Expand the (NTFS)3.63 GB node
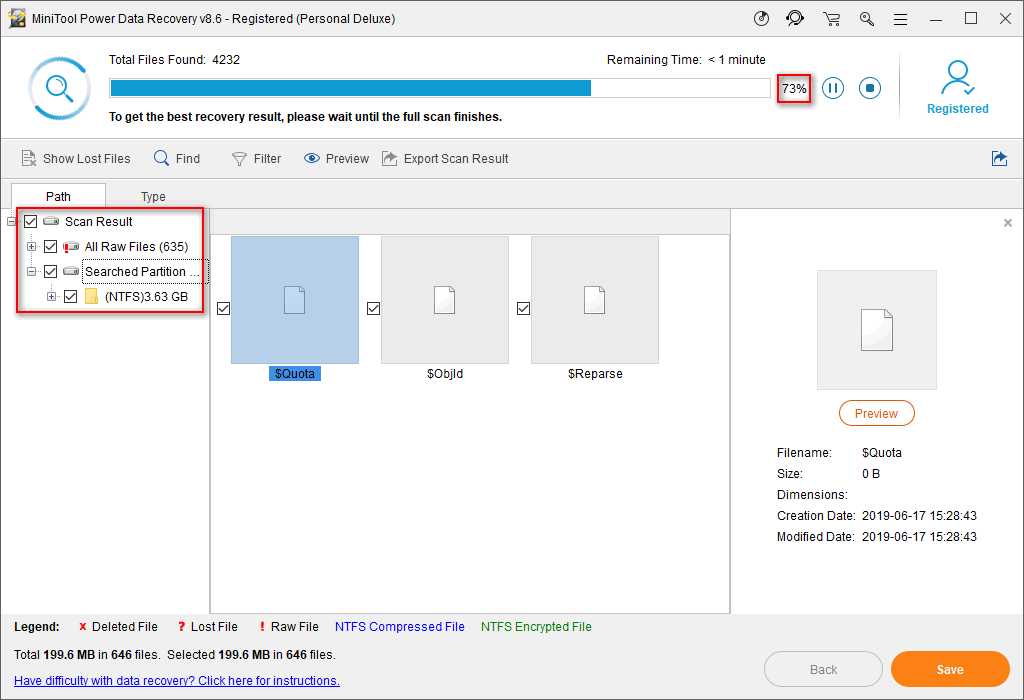 (x=51, y=296)
